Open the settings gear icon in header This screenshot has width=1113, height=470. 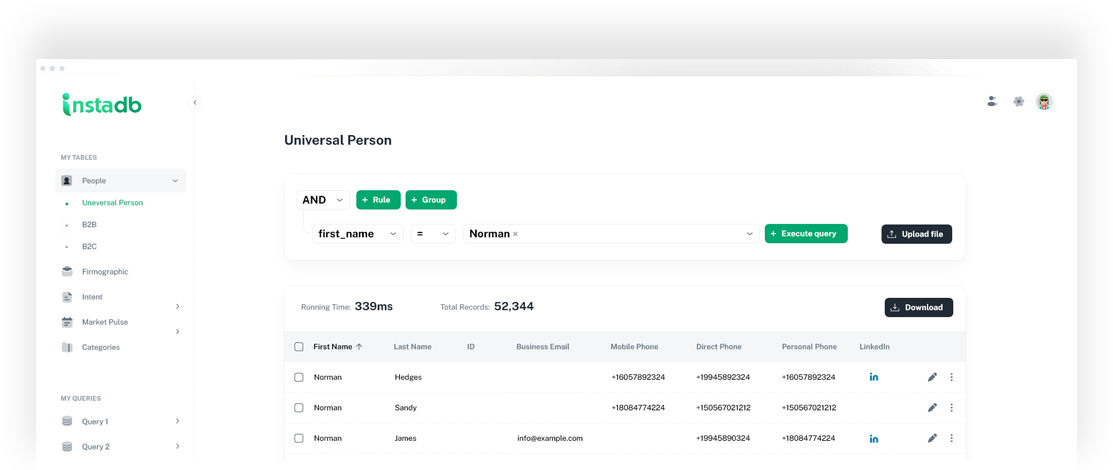pyautogui.click(x=1018, y=101)
